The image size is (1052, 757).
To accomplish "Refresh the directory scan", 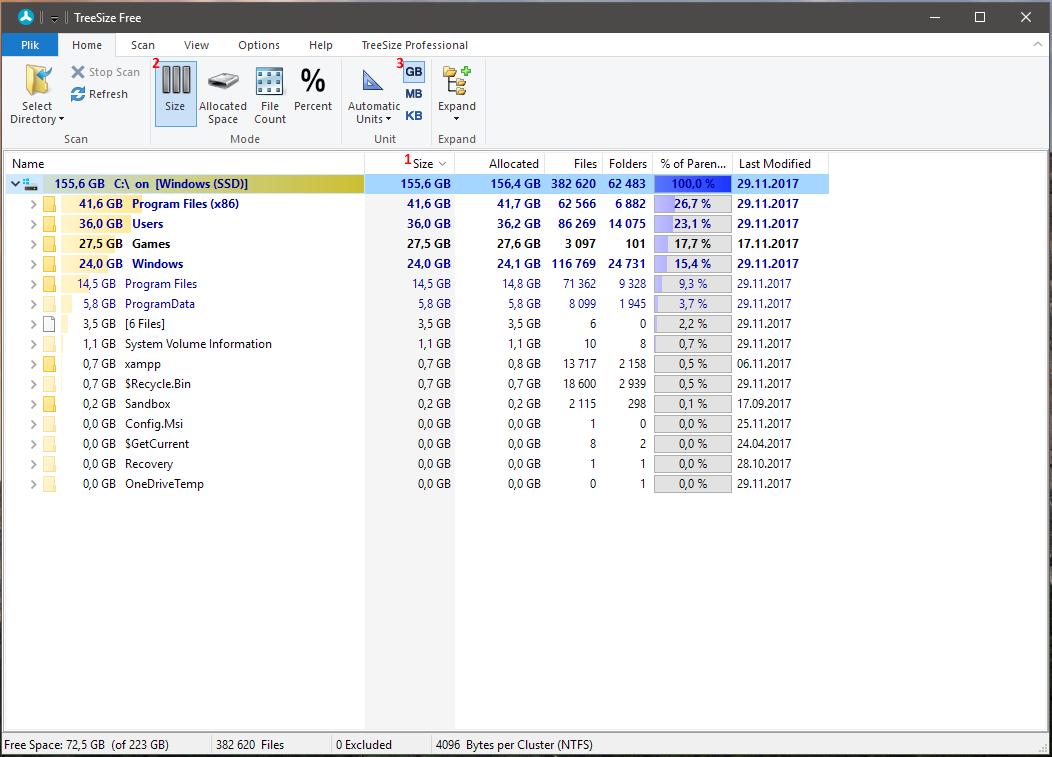I will (x=99, y=94).
